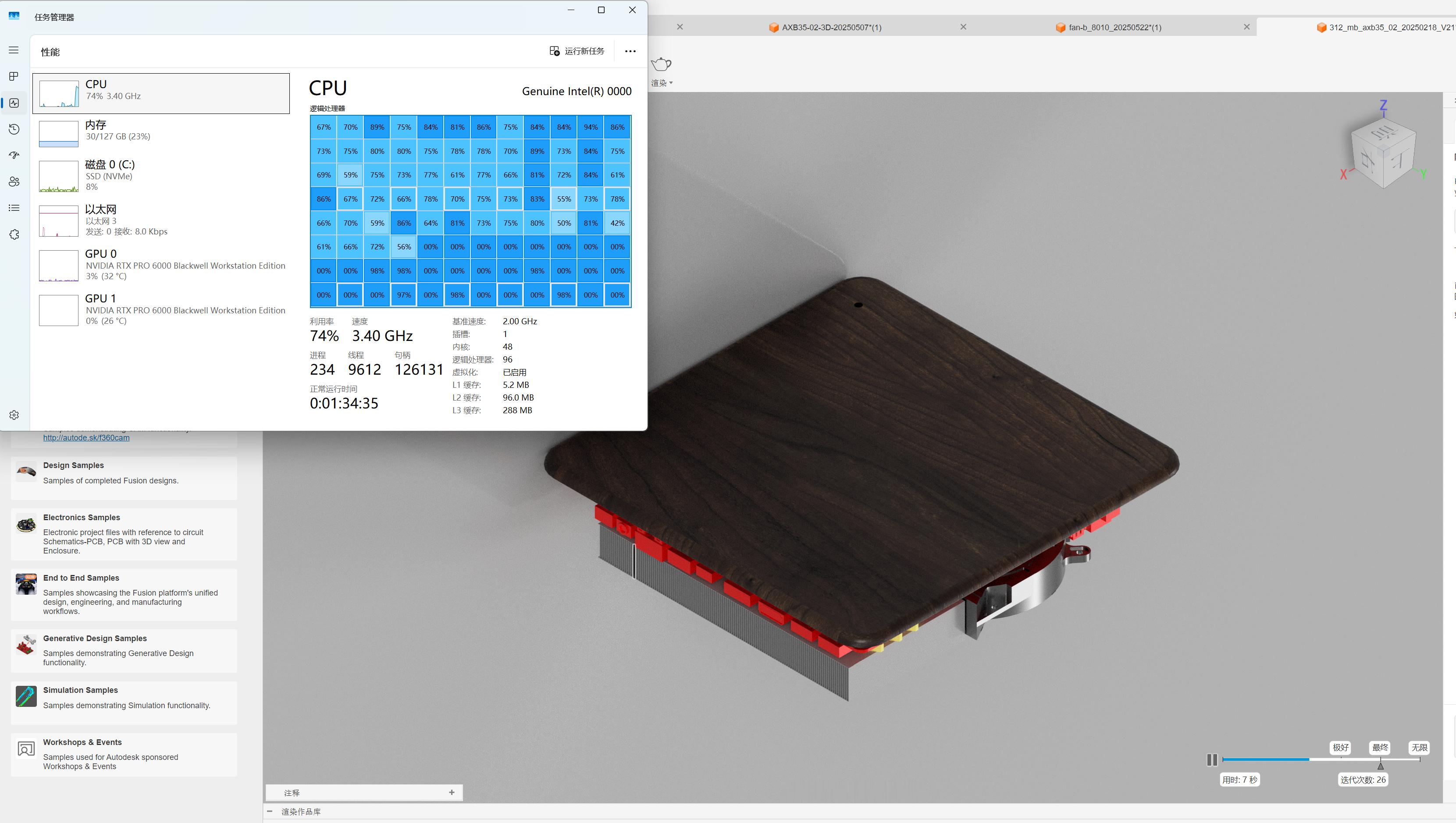Open Workshops & Events folder
Screen dimensions: 1456x823
[124, 755]
